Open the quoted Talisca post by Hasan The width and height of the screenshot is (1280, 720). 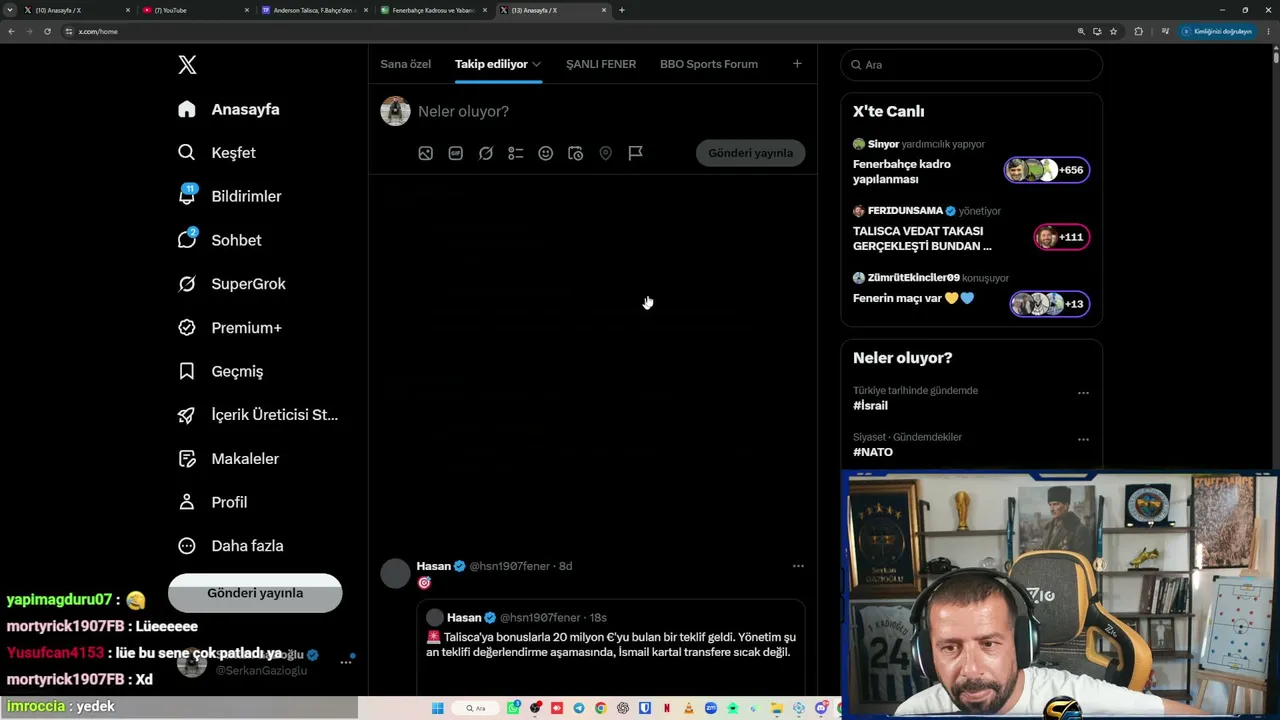pos(611,646)
